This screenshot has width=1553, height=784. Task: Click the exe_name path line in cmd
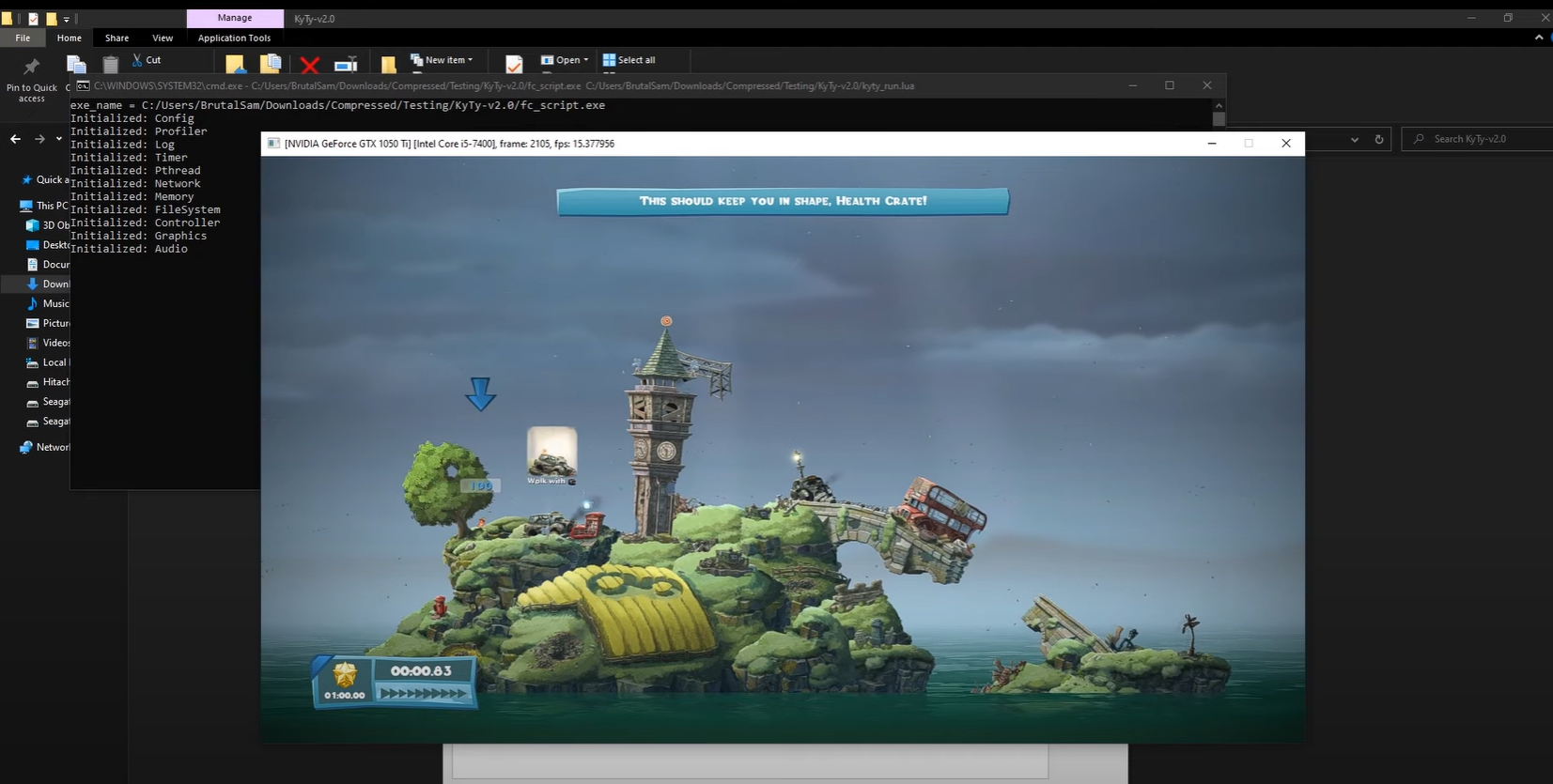pos(337,105)
